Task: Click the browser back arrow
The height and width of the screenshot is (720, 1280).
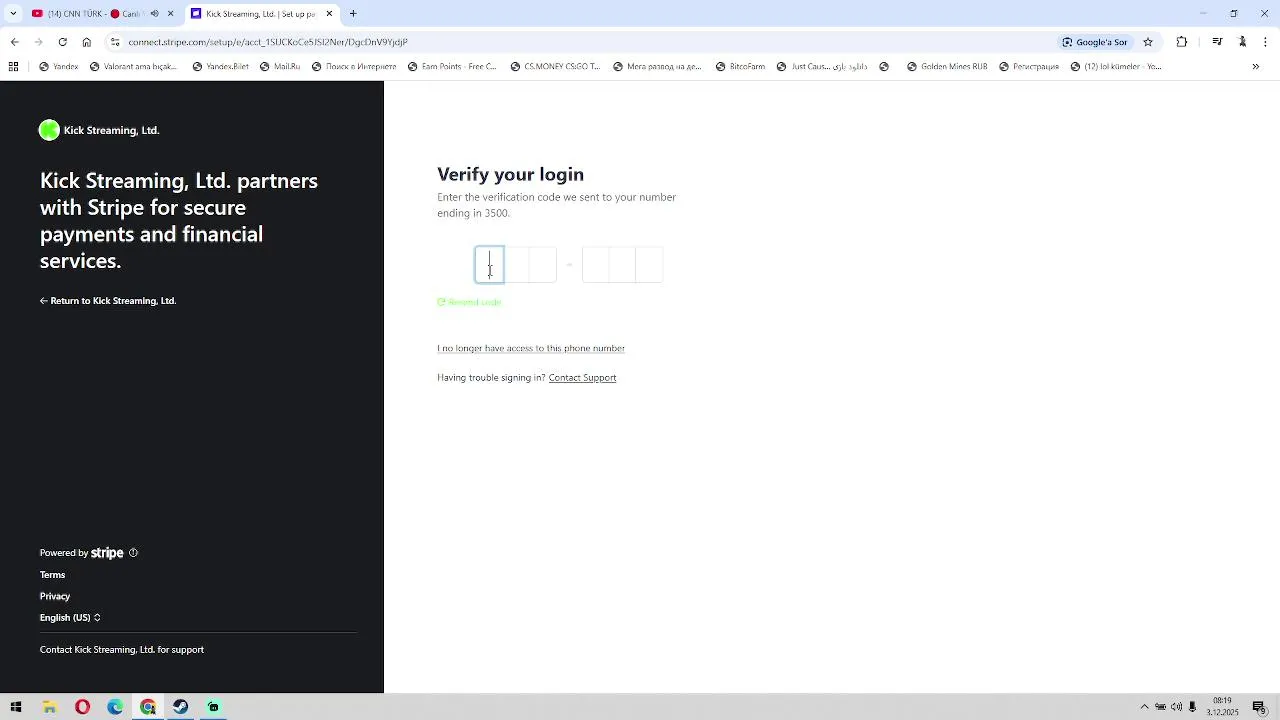Action: (14, 42)
